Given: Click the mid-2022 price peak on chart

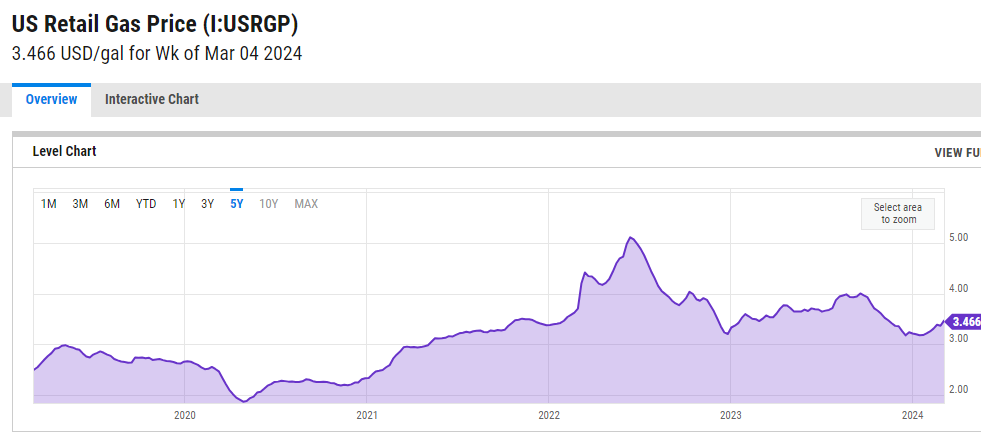Looking at the screenshot, I should coord(631,237).
